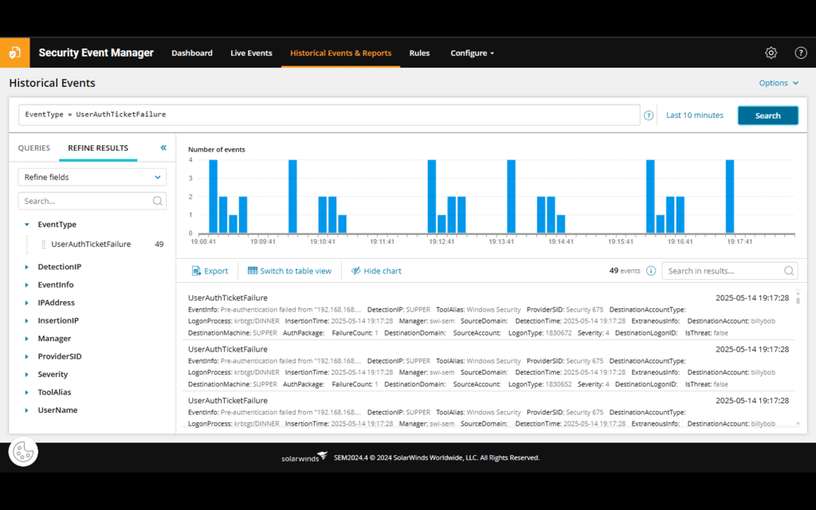This screenshot has width=816, height=510.
Task: Open help via the top-right question mark
Action: (x=800, y=53)
